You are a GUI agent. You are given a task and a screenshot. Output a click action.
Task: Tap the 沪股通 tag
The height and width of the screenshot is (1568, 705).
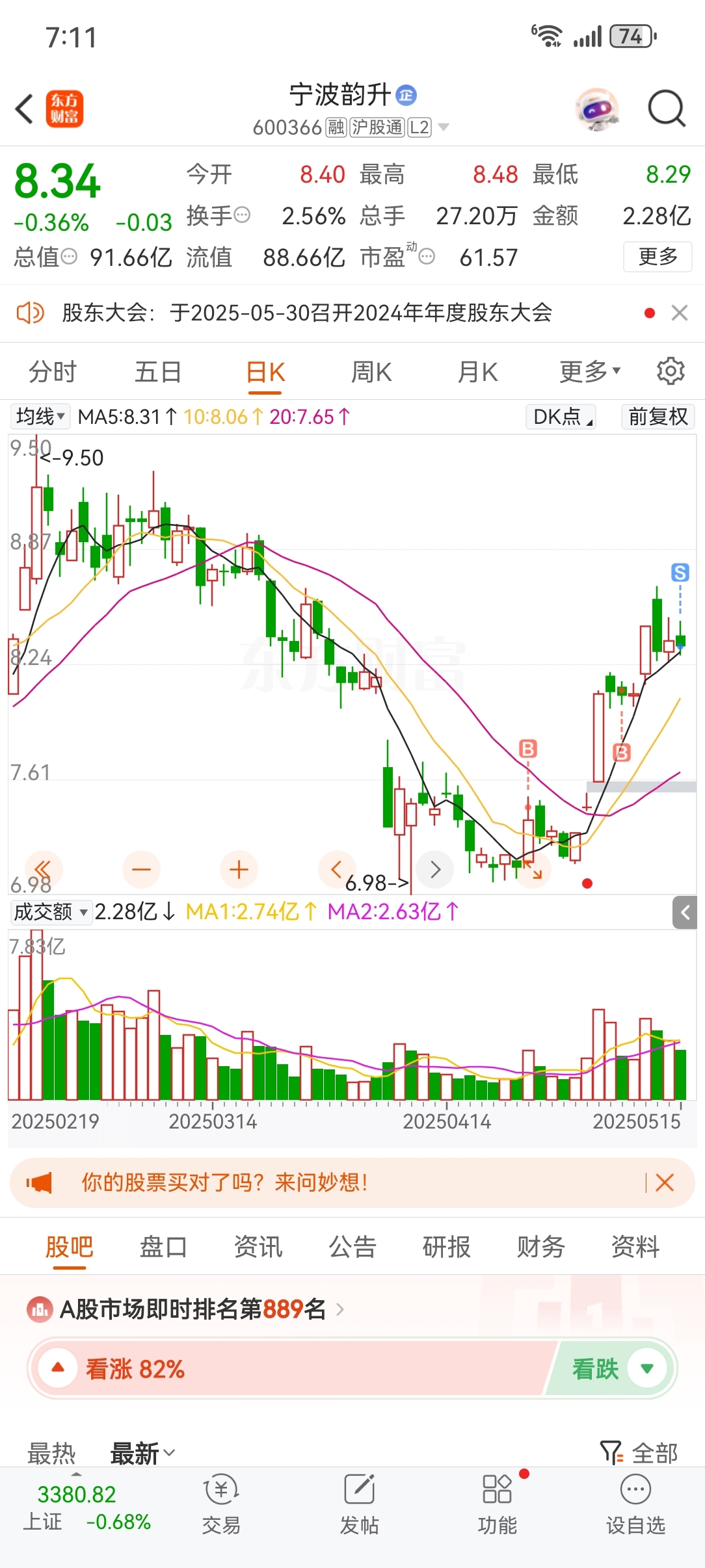tap(378, 127)
